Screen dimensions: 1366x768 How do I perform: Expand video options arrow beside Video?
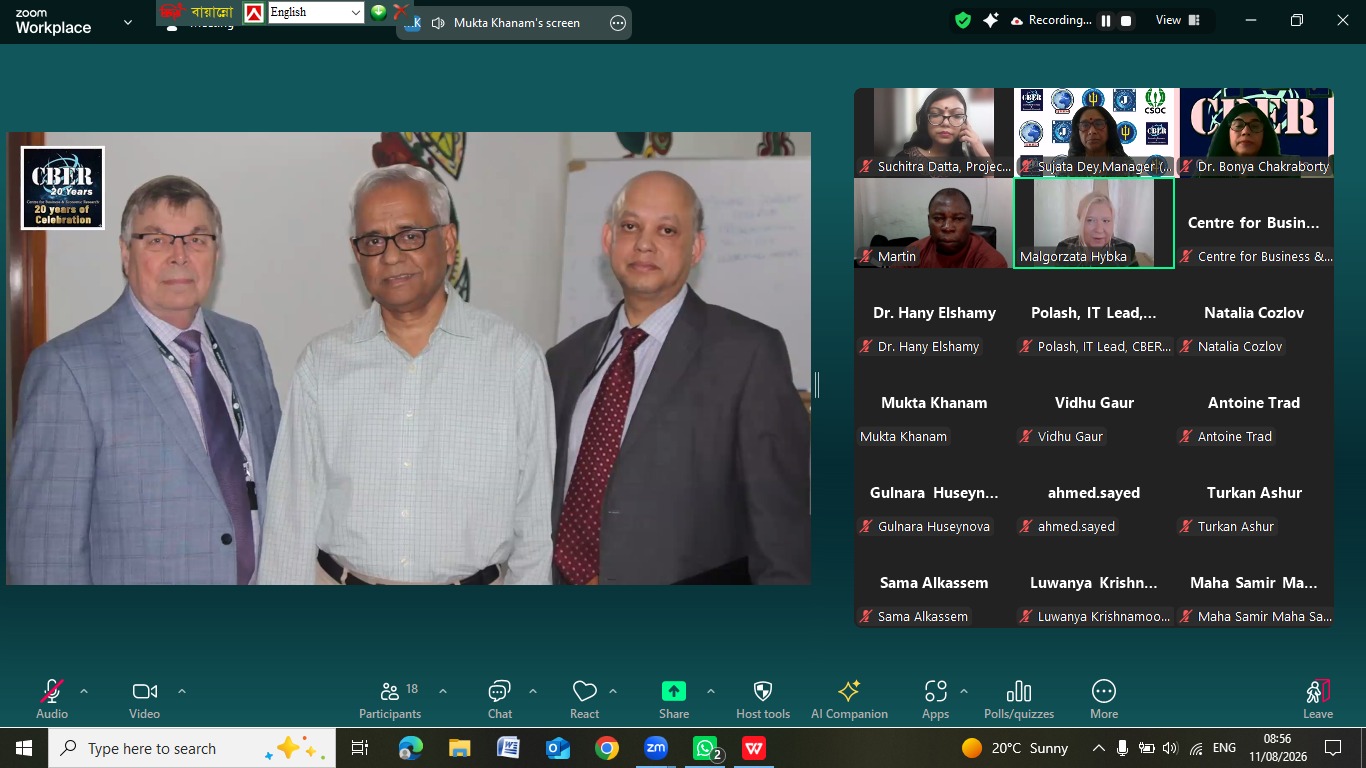pos(182,691)
